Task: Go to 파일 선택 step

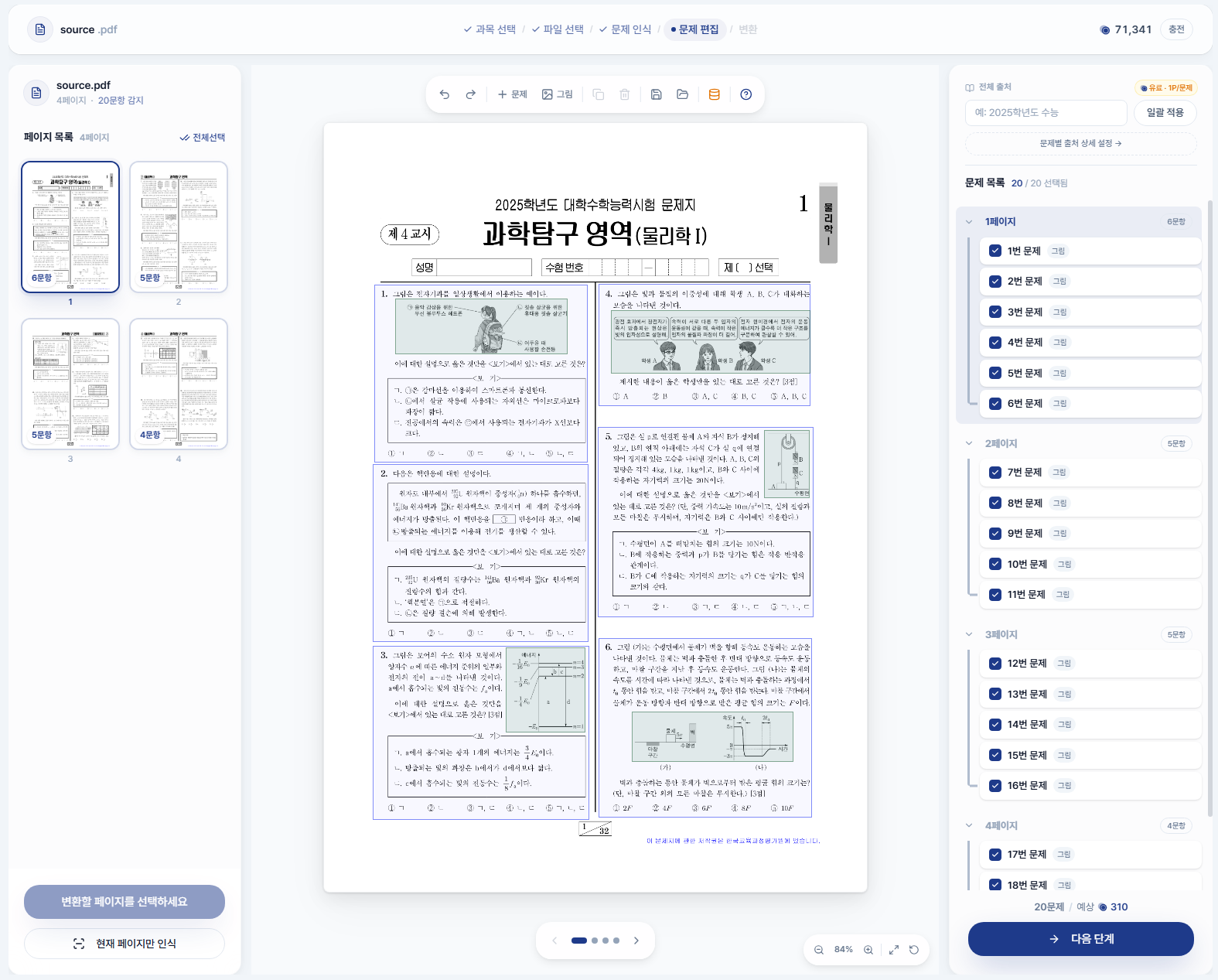Action: click(558, 29)
